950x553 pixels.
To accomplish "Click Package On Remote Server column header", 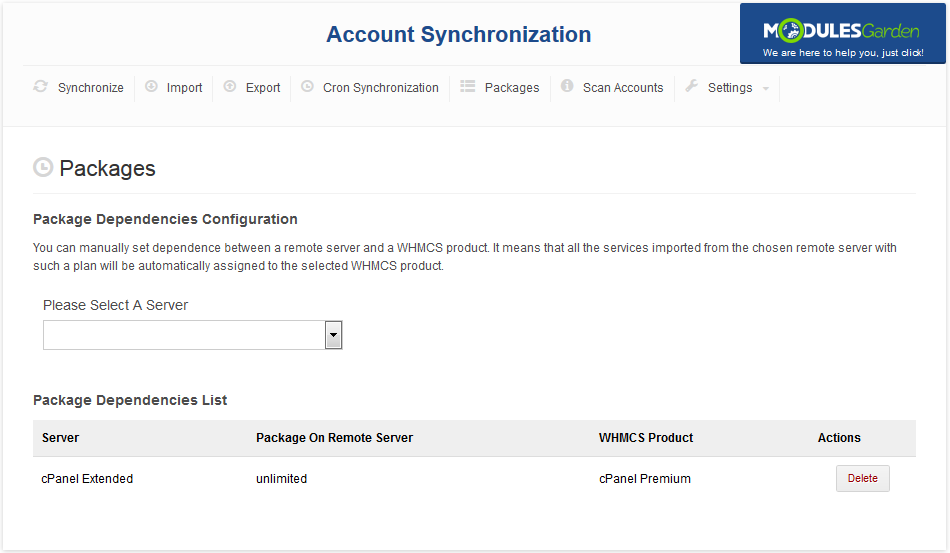I will (x=334, y=438).
